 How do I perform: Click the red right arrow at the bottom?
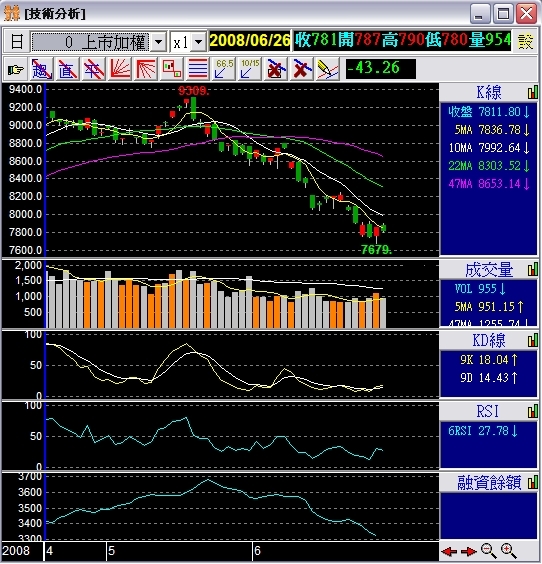pos(468,551)
